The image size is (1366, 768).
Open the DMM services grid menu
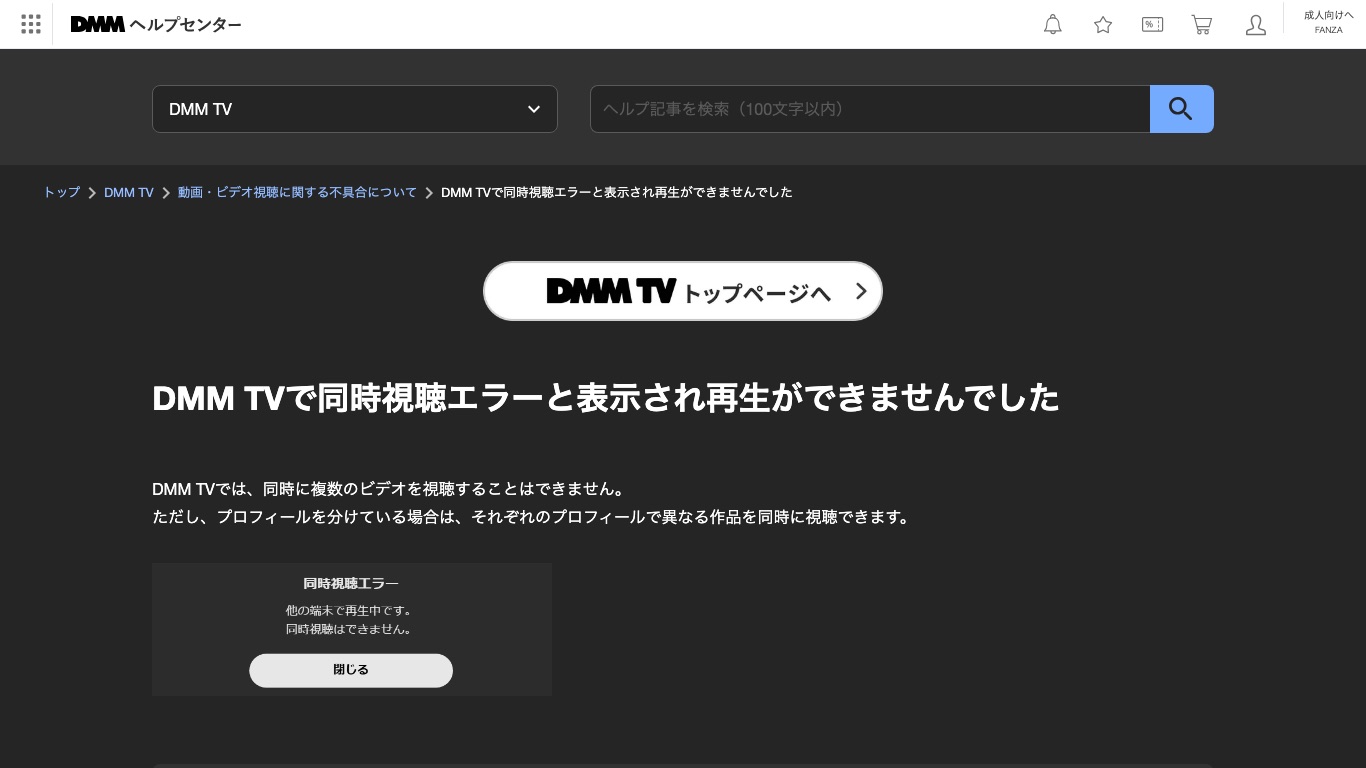click(31, 24)
